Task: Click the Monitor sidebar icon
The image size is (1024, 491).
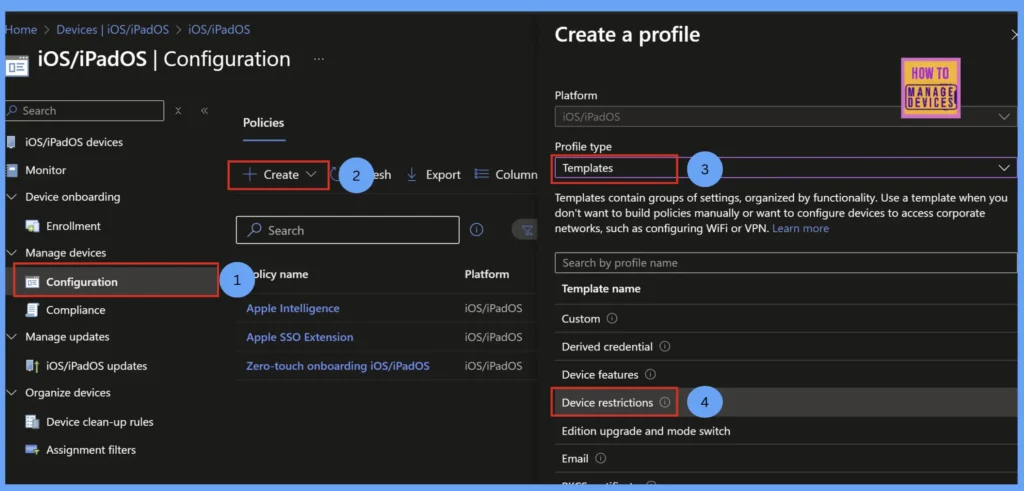Action: click(x=11, y=170)
